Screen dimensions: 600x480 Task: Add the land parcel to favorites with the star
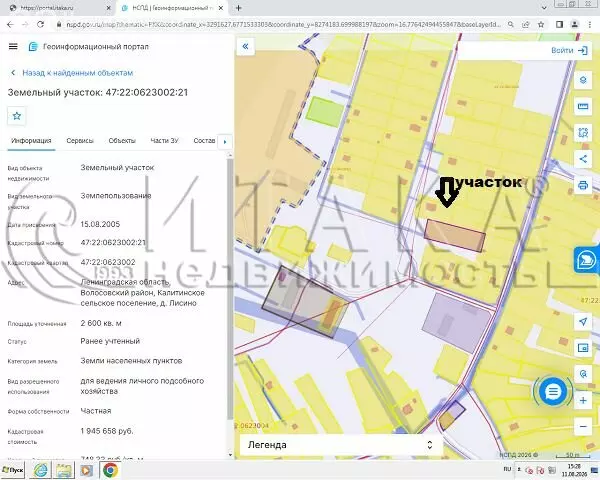(x=16, y=116)
